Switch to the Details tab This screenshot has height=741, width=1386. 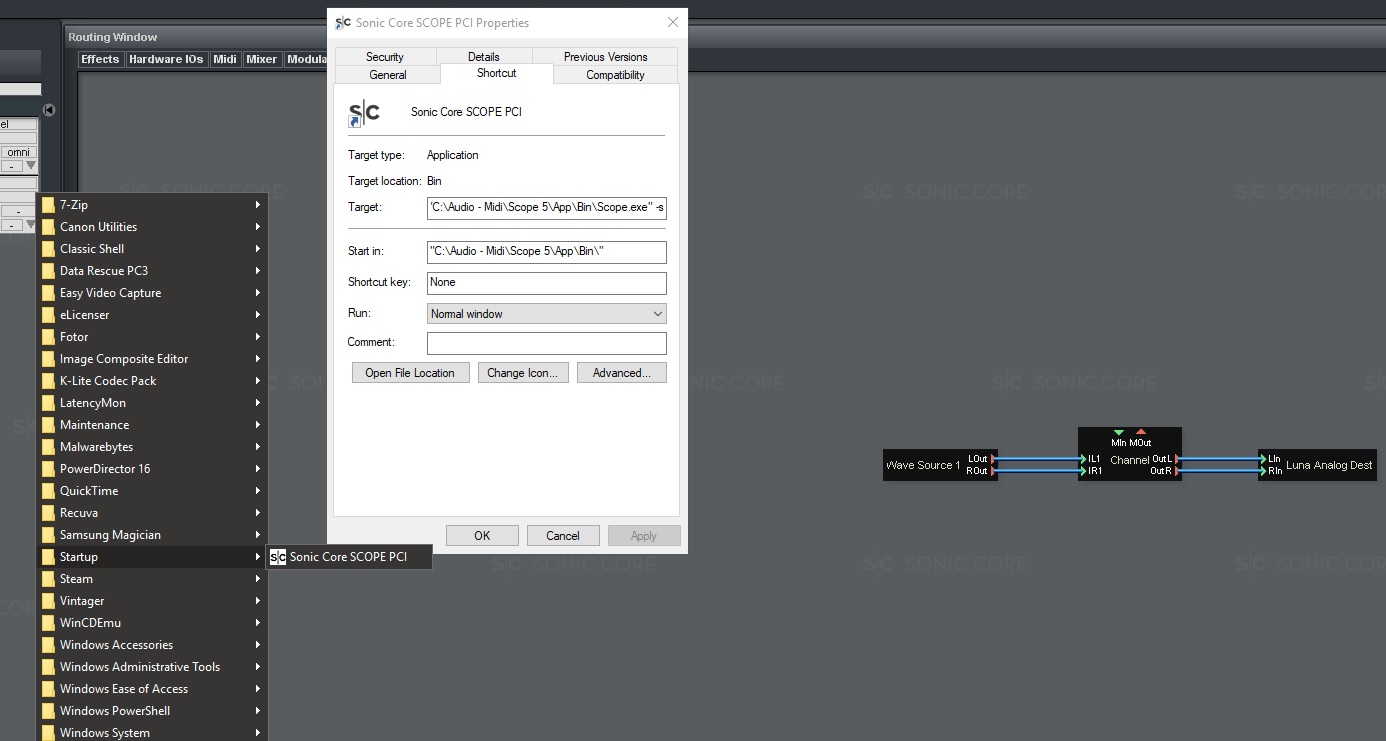pos(484,57)
